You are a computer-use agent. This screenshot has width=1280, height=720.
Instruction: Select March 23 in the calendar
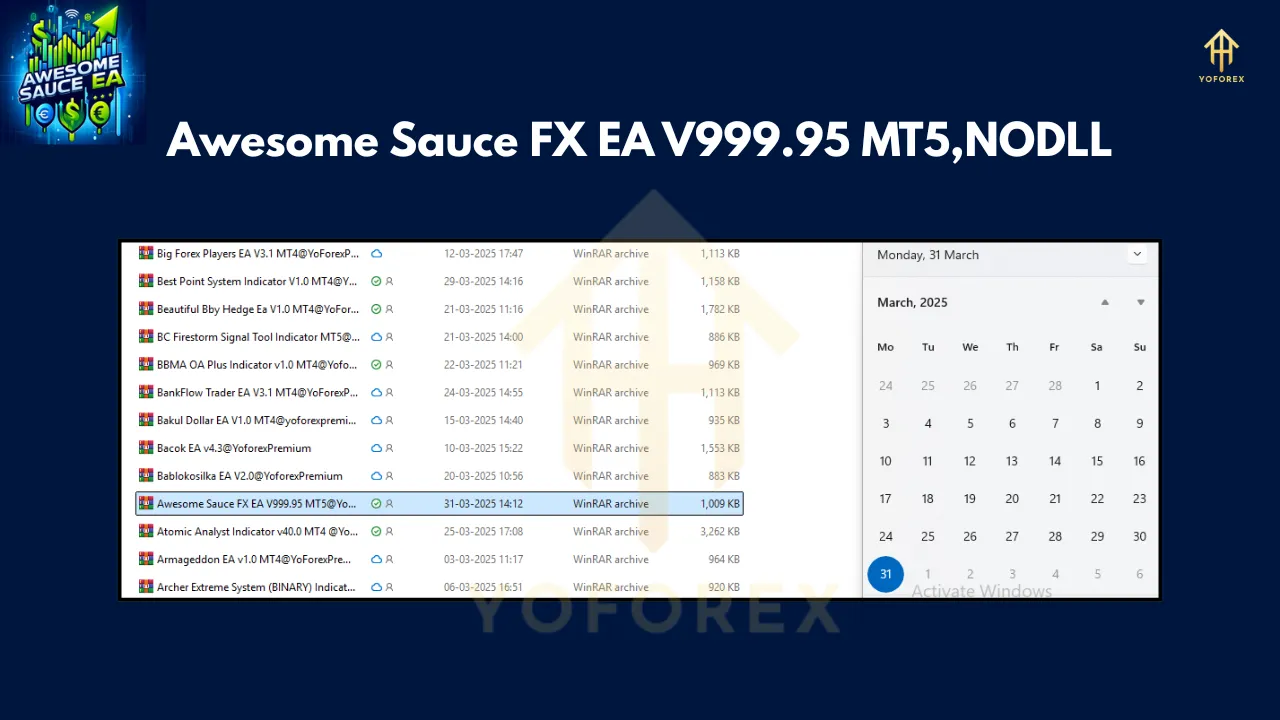pyautogui.click(x=1139, y=499)
